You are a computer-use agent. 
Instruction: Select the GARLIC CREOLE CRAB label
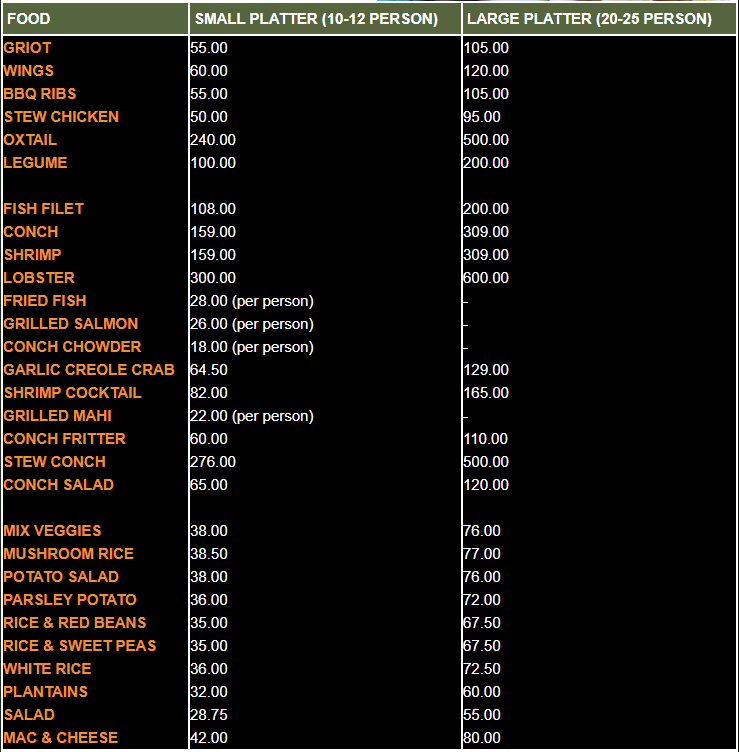[89, 370]
